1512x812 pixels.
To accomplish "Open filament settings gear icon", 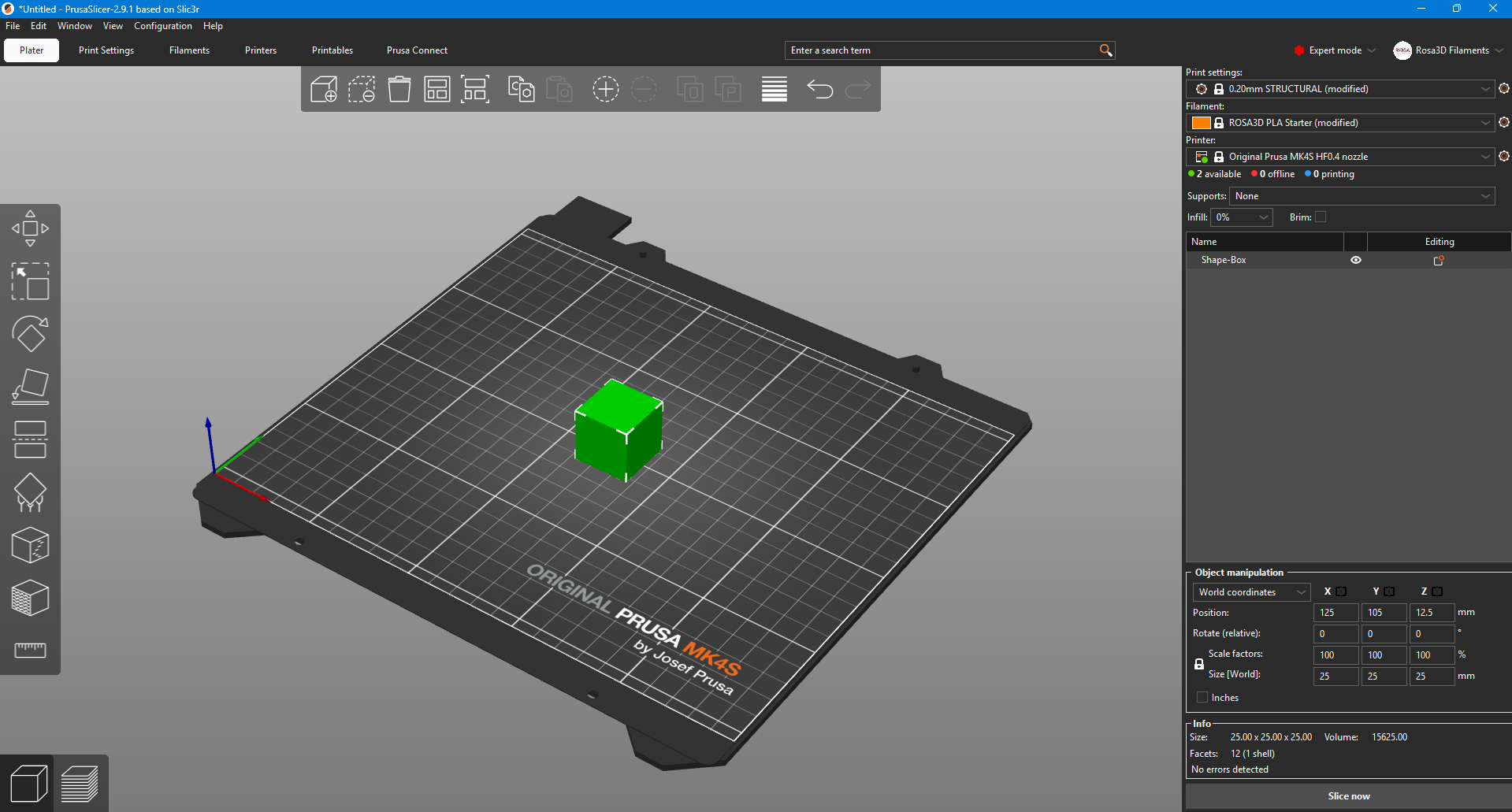I will 1503,123.
